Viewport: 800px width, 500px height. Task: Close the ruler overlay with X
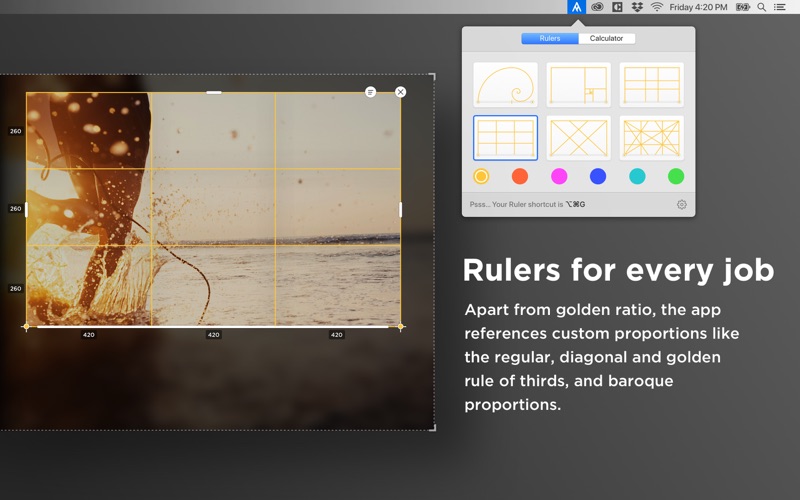[x=401, y=92]
